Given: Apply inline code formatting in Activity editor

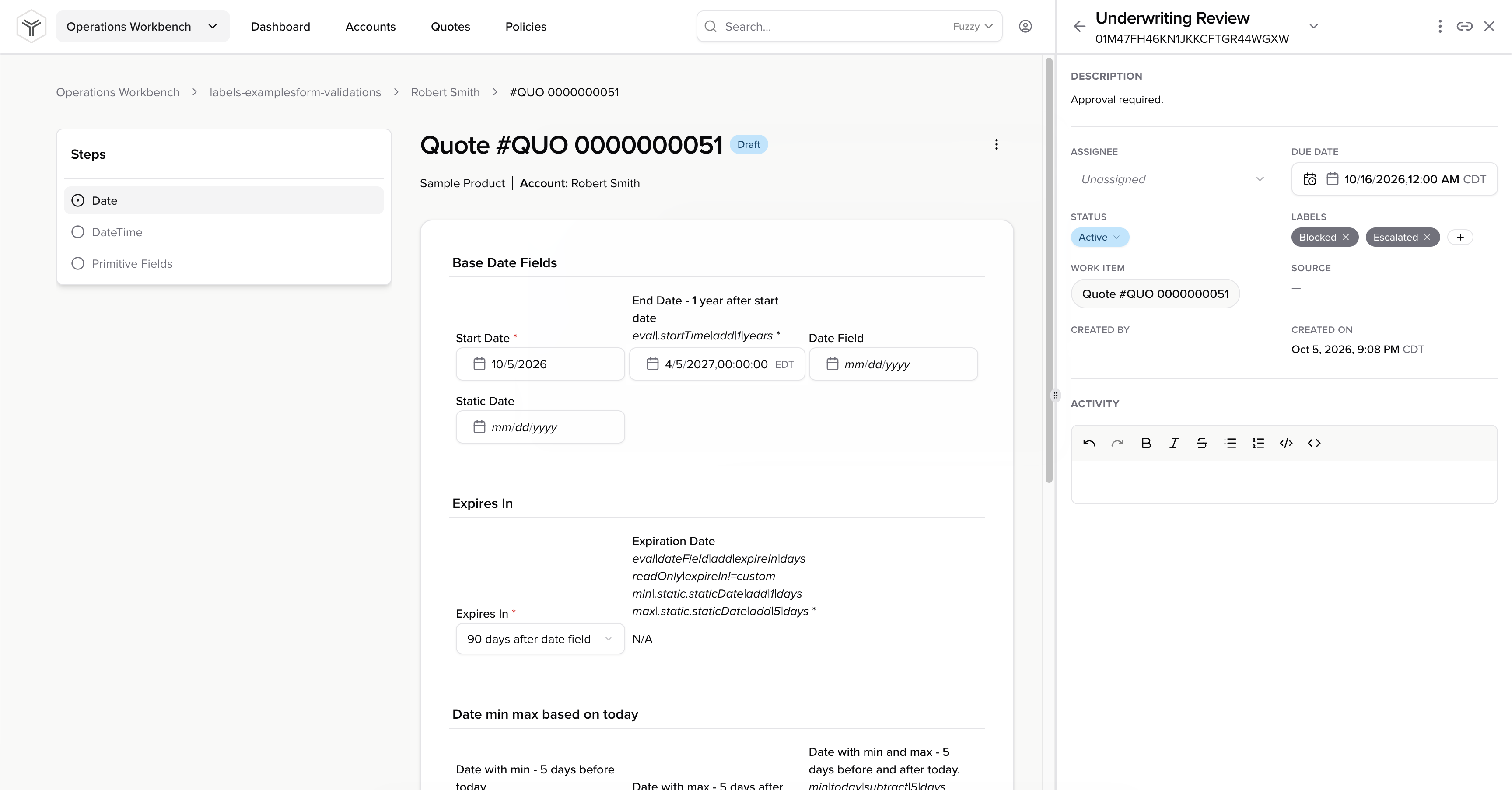Looking at the screenshot, I should coord(1286,443).
